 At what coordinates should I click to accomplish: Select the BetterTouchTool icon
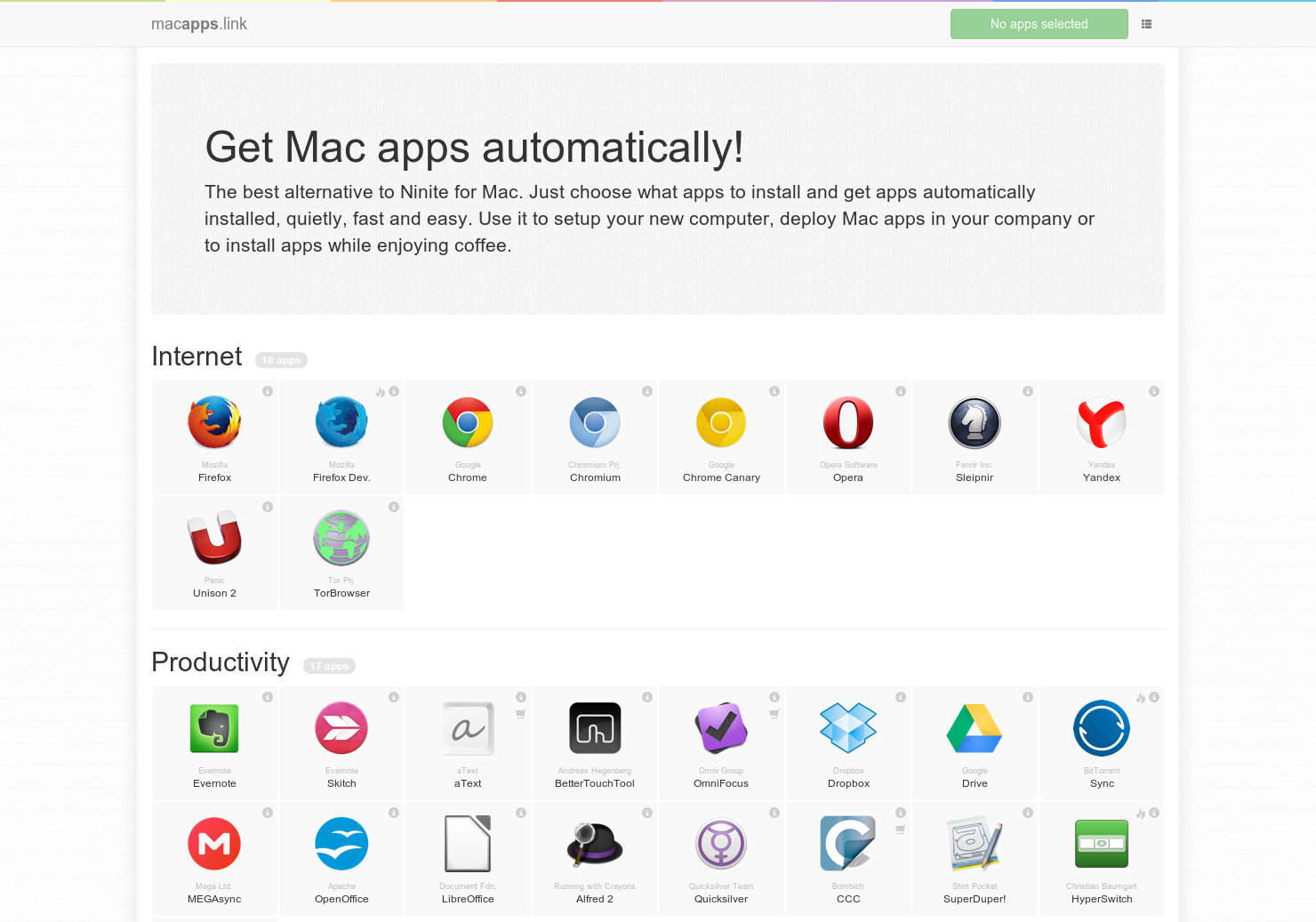594,728
